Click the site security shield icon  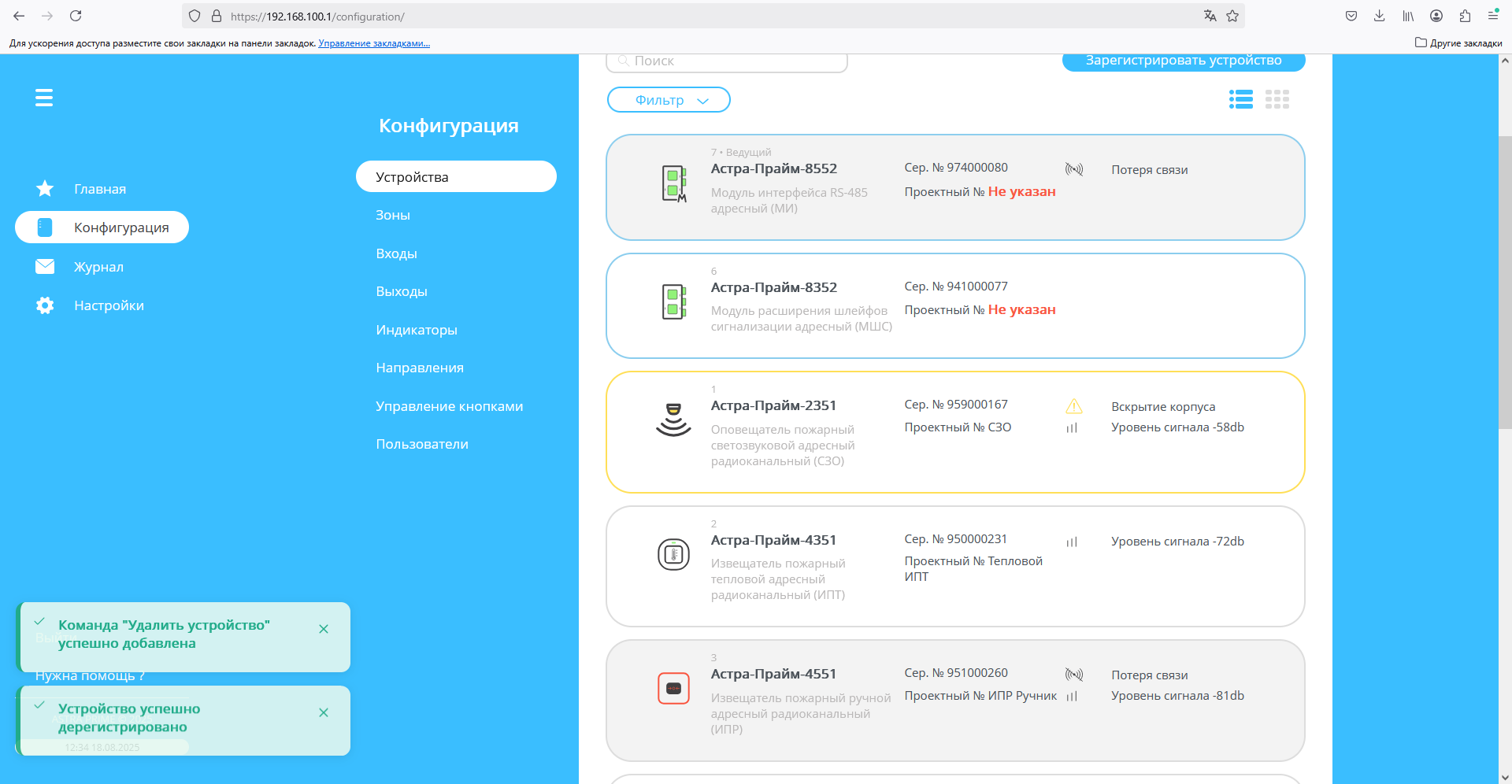[195, 16]
